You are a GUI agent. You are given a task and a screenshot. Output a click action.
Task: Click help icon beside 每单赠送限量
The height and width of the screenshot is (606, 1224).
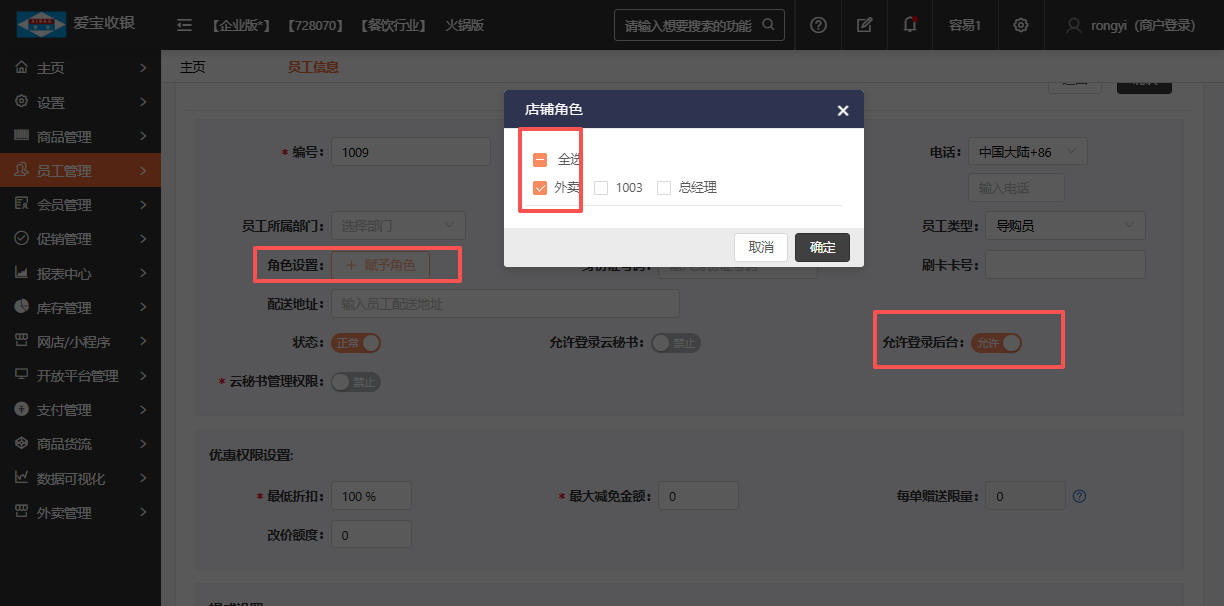click(x=1079, y=496)
